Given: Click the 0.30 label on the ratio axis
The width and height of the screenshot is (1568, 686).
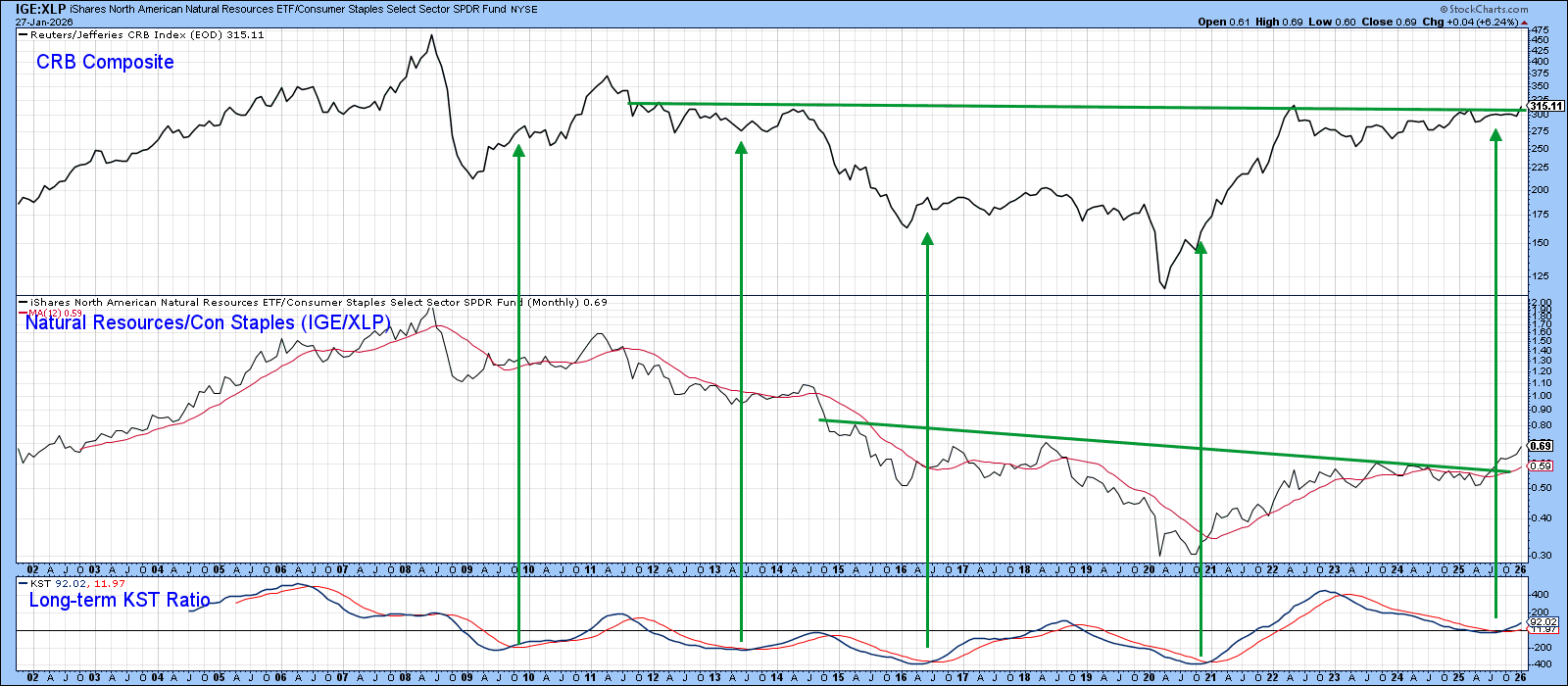Looking at the screenshot, I should click(x=1542, y=556).
